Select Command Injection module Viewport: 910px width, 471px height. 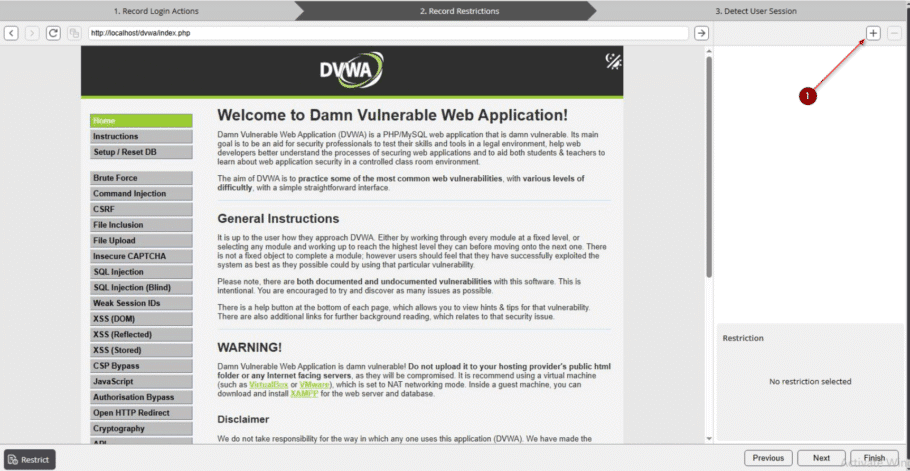(141, 194)
